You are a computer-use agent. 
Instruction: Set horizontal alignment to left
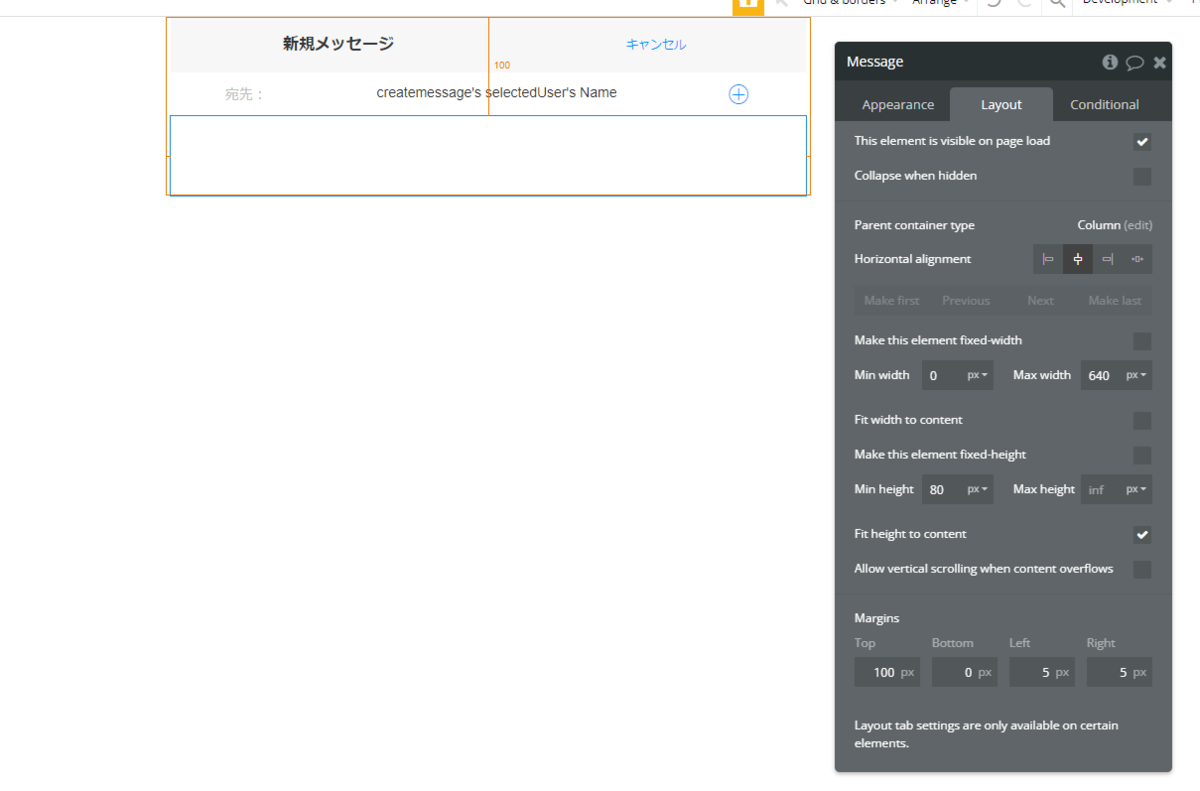point(1048,259)
